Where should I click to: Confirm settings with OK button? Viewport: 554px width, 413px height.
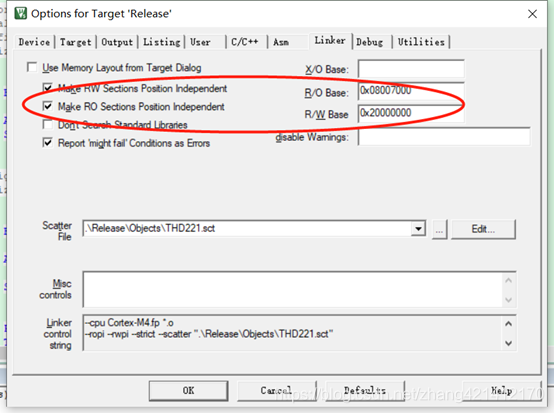click(x=188, y=390)
